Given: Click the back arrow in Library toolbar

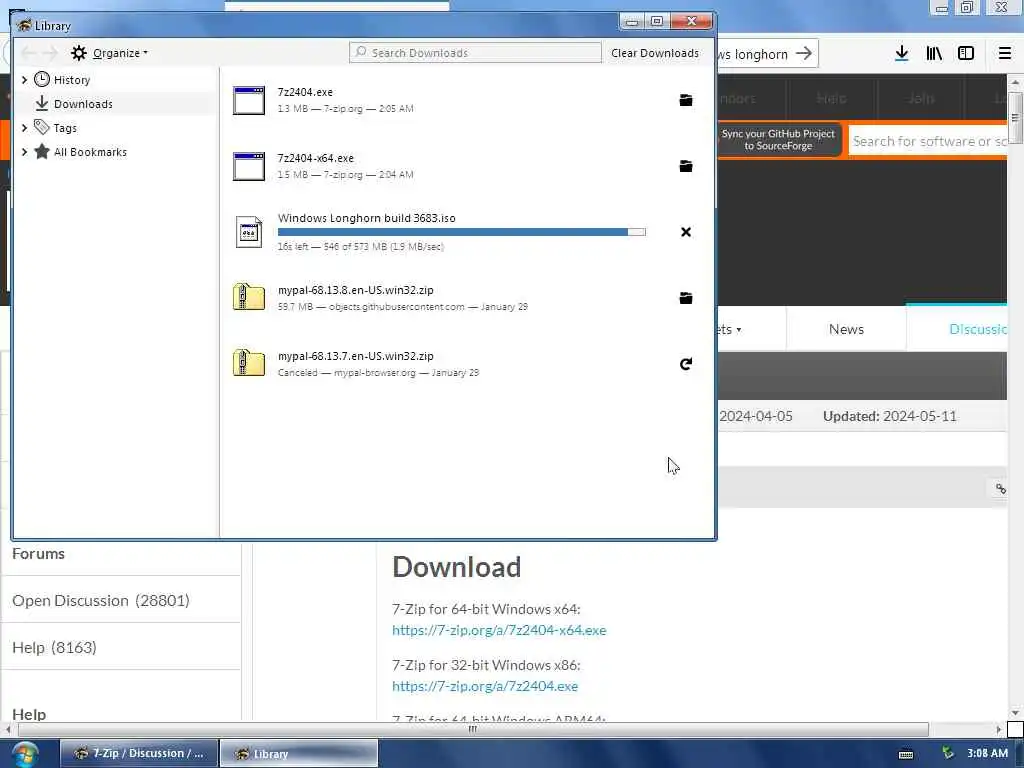Looking at the screenshot, I should tap(28, 53).
